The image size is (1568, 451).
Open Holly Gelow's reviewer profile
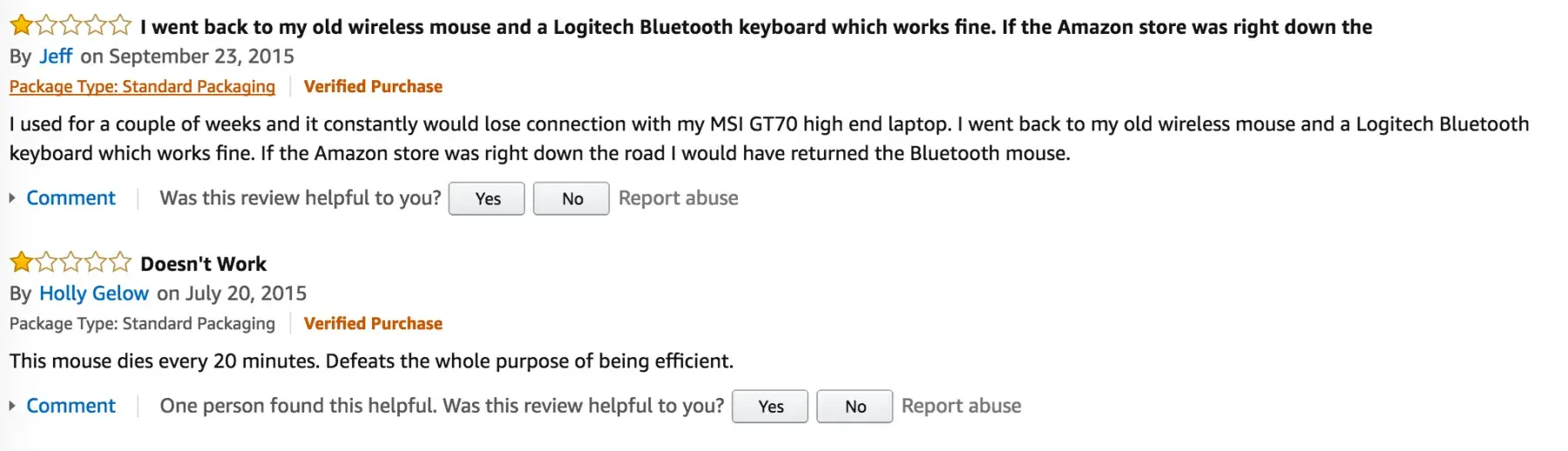tap(94, 293)
